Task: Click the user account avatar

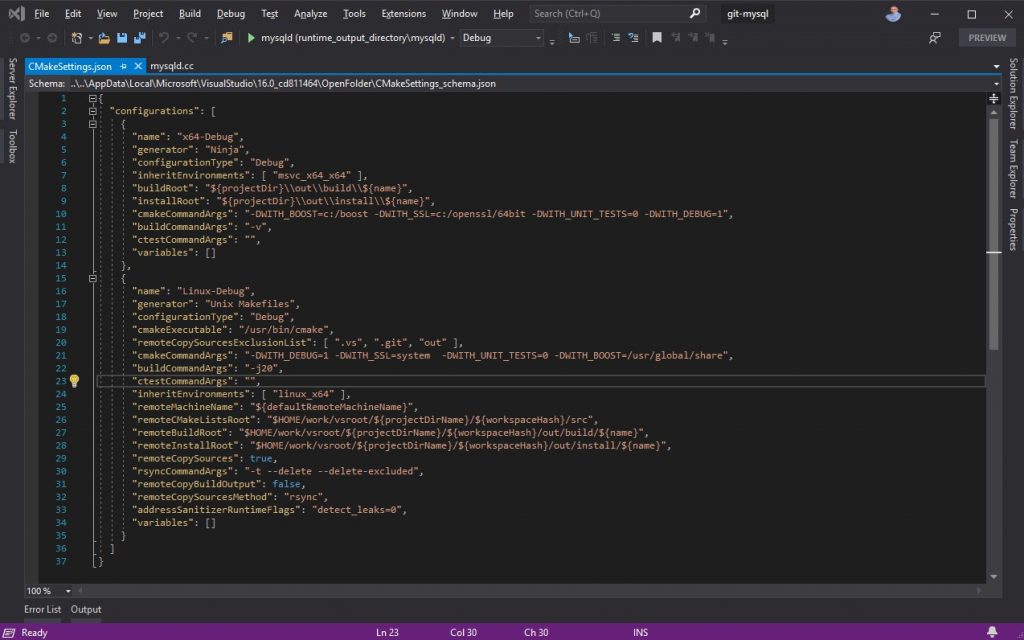Action: click(x=893, y=14)
